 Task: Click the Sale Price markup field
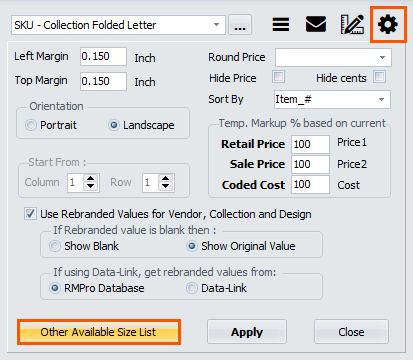[x=310, y=164]
